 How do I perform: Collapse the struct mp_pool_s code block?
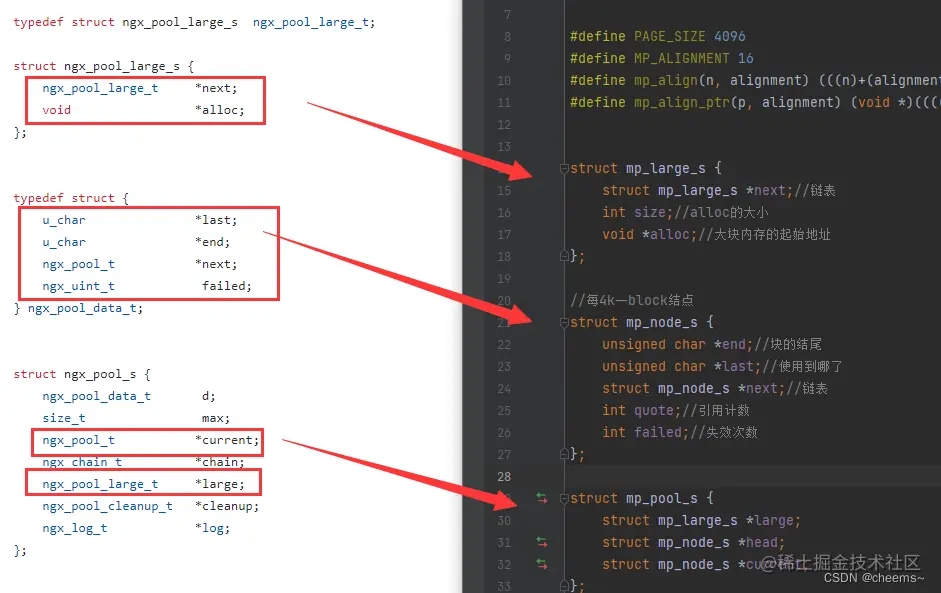click(x=564, y=499)
